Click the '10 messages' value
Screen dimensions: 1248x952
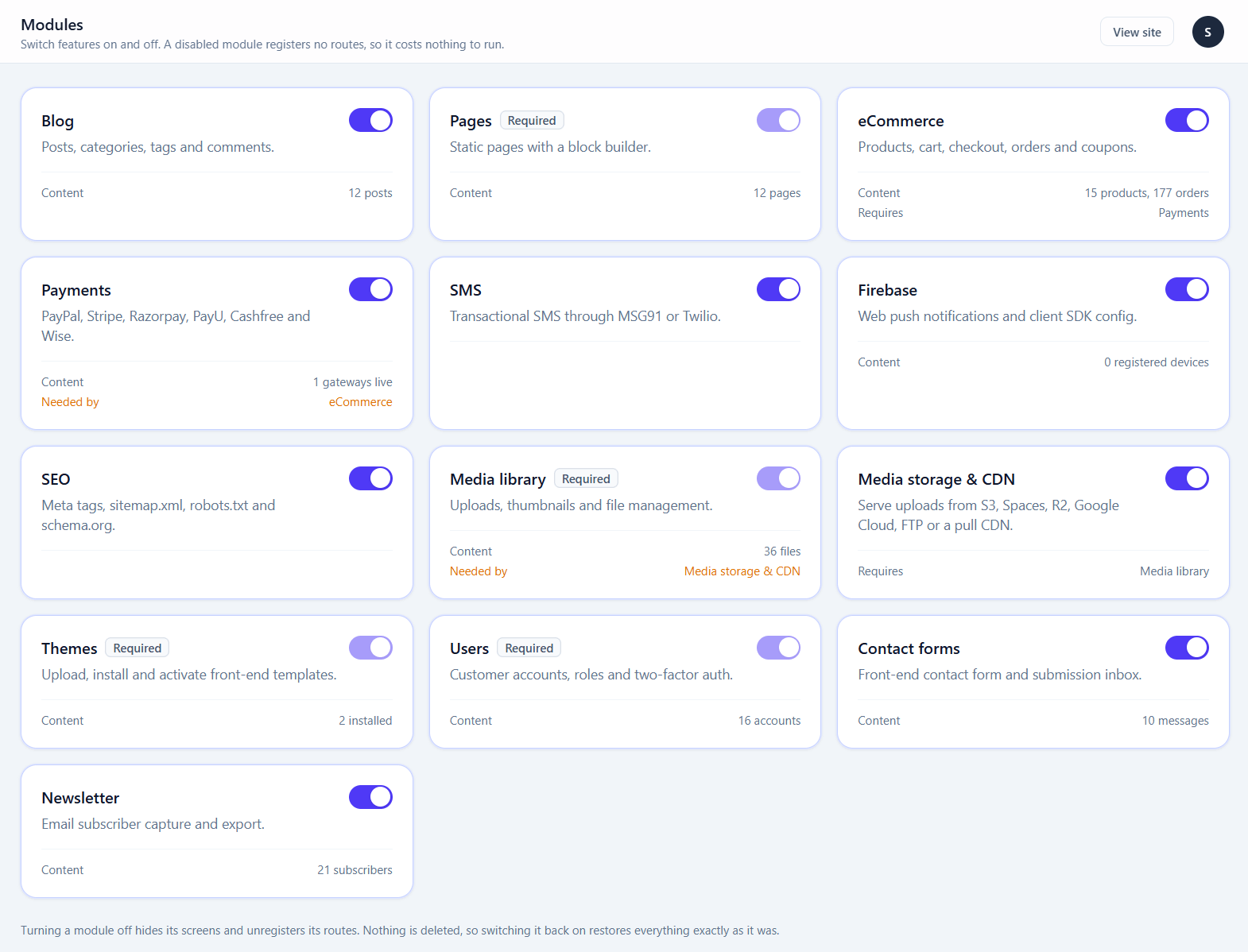(1175, 721)
